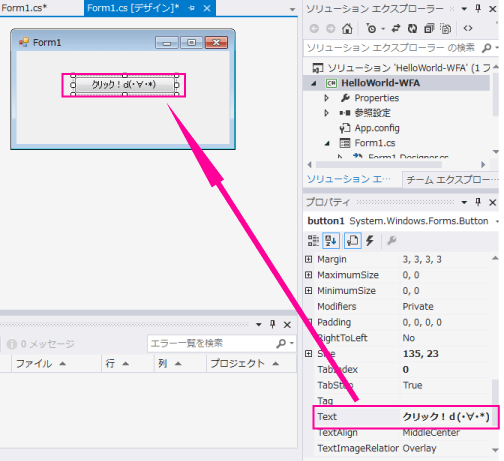Screen dimensions: 504x461
Task: Select the 参照設定 tree item
Action: click(x=372, y=113)
